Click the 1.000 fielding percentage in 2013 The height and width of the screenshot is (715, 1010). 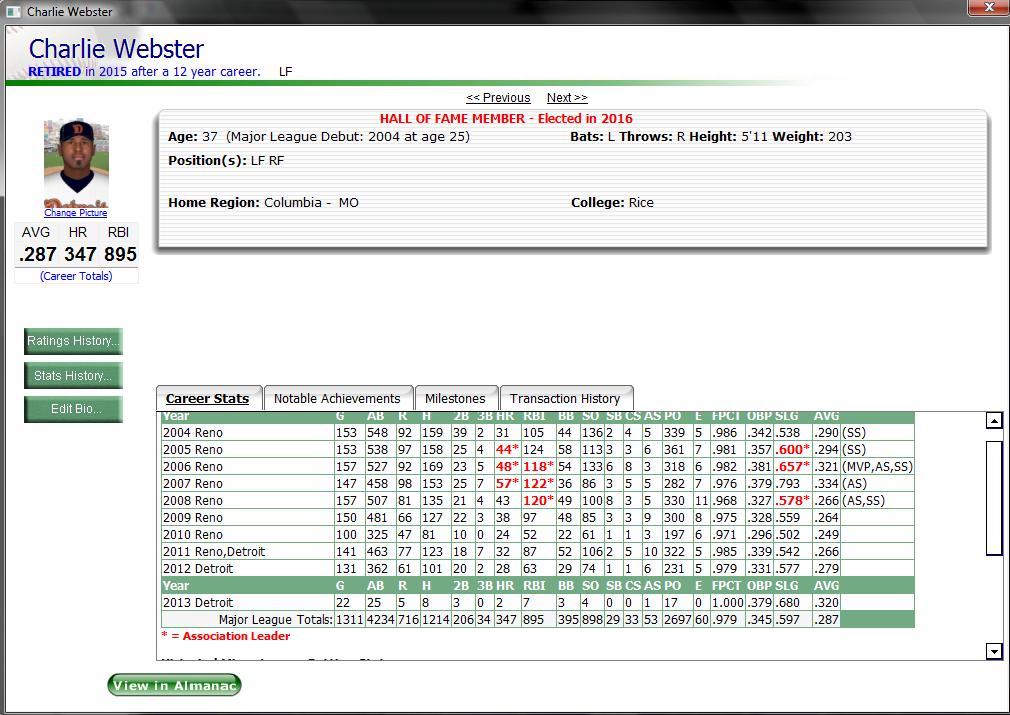[x=728, y=602]
